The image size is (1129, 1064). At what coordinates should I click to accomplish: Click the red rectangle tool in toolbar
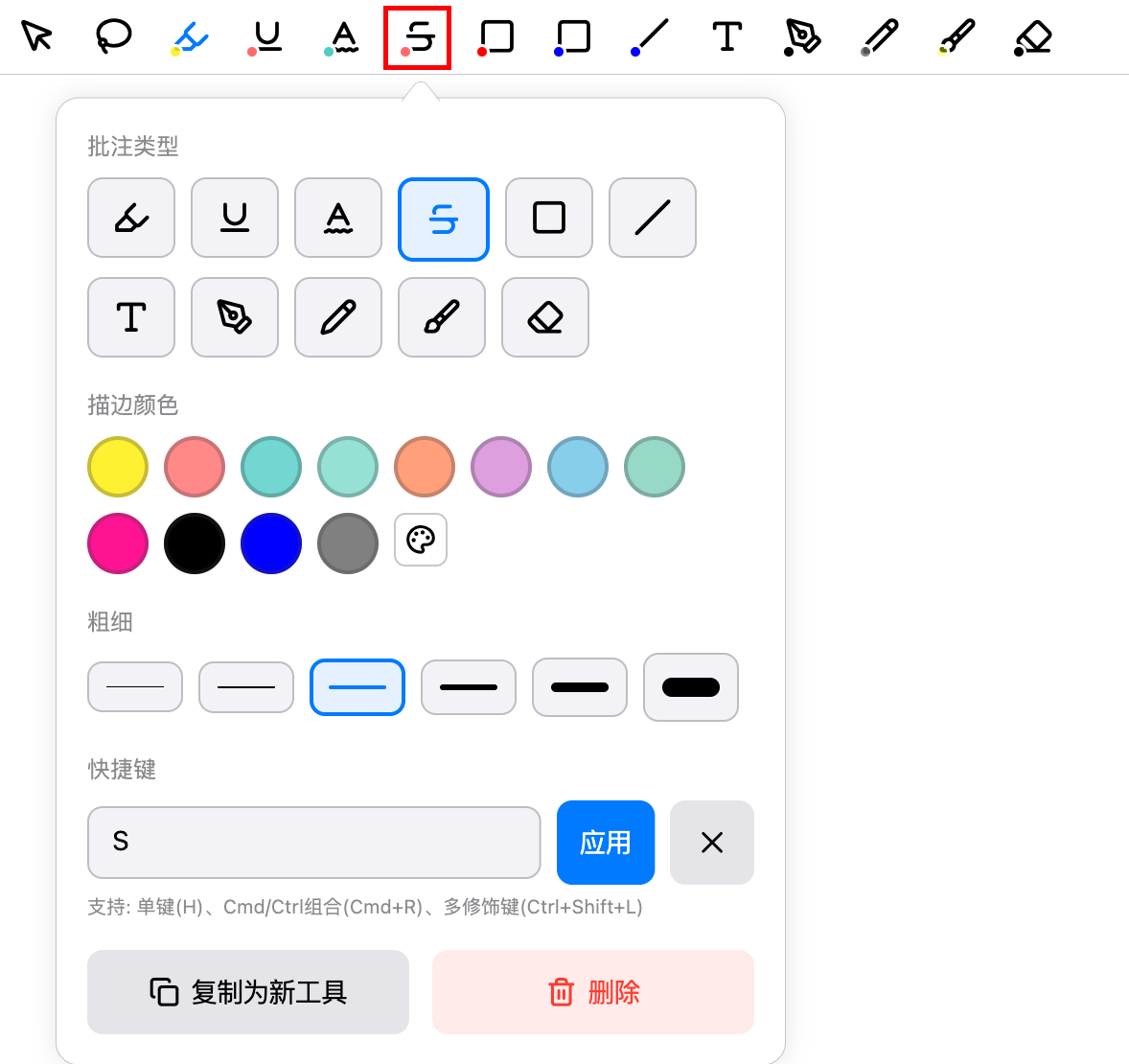click(x=495, y=37)
